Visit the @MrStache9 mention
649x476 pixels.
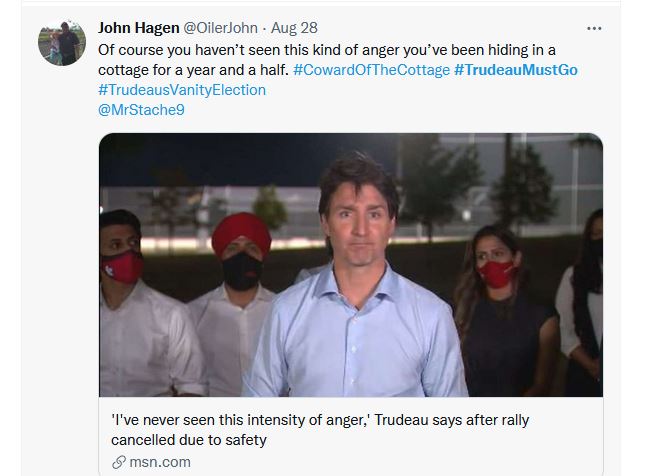click(141, 110)
